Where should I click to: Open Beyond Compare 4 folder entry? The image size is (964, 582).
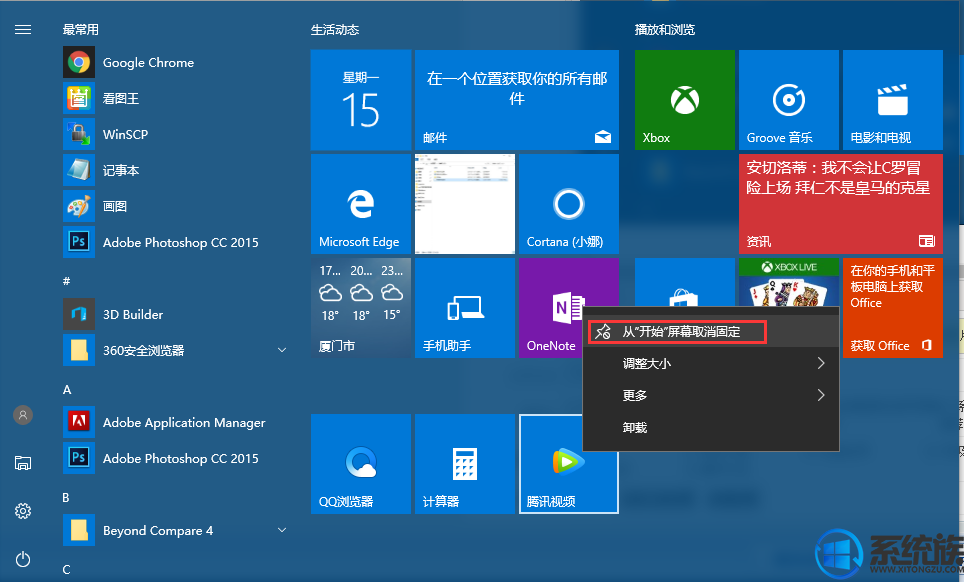[x=175, y=530]
